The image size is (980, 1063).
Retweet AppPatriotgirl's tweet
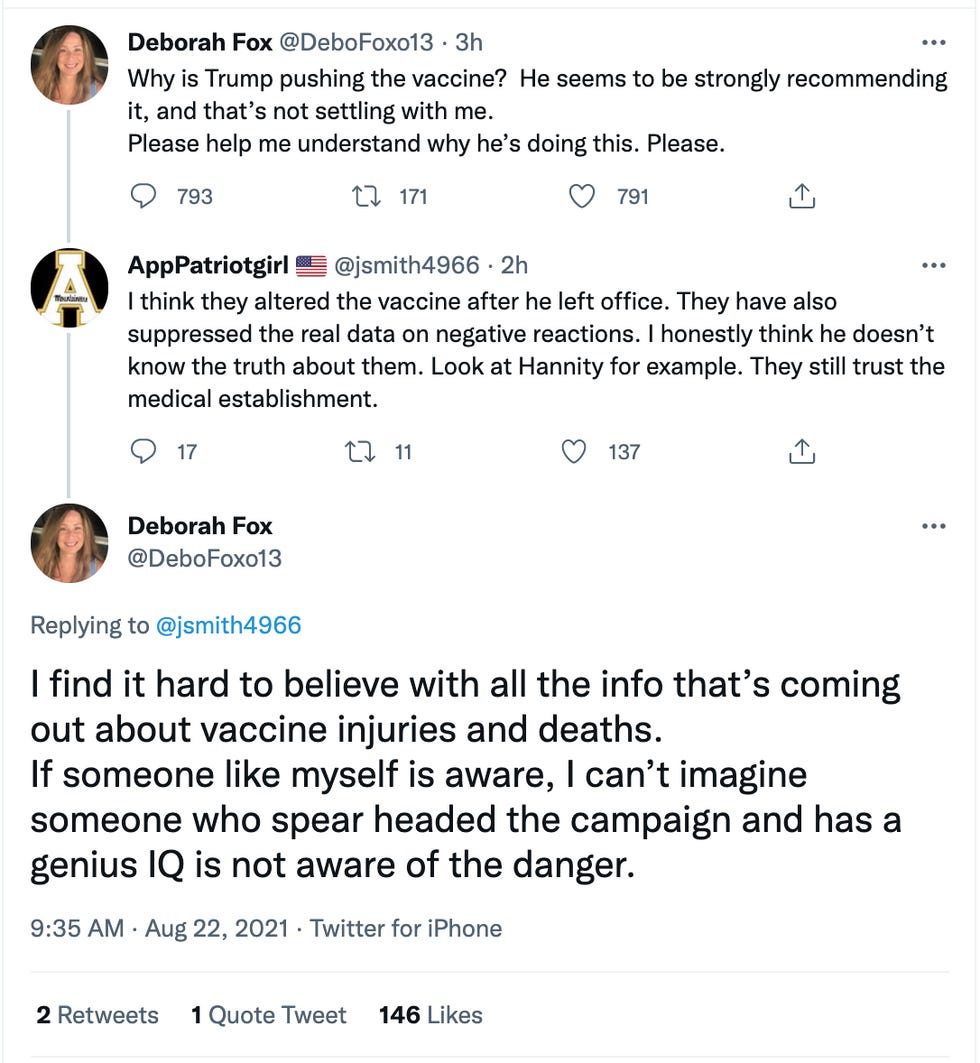click(x=357, y=452)
